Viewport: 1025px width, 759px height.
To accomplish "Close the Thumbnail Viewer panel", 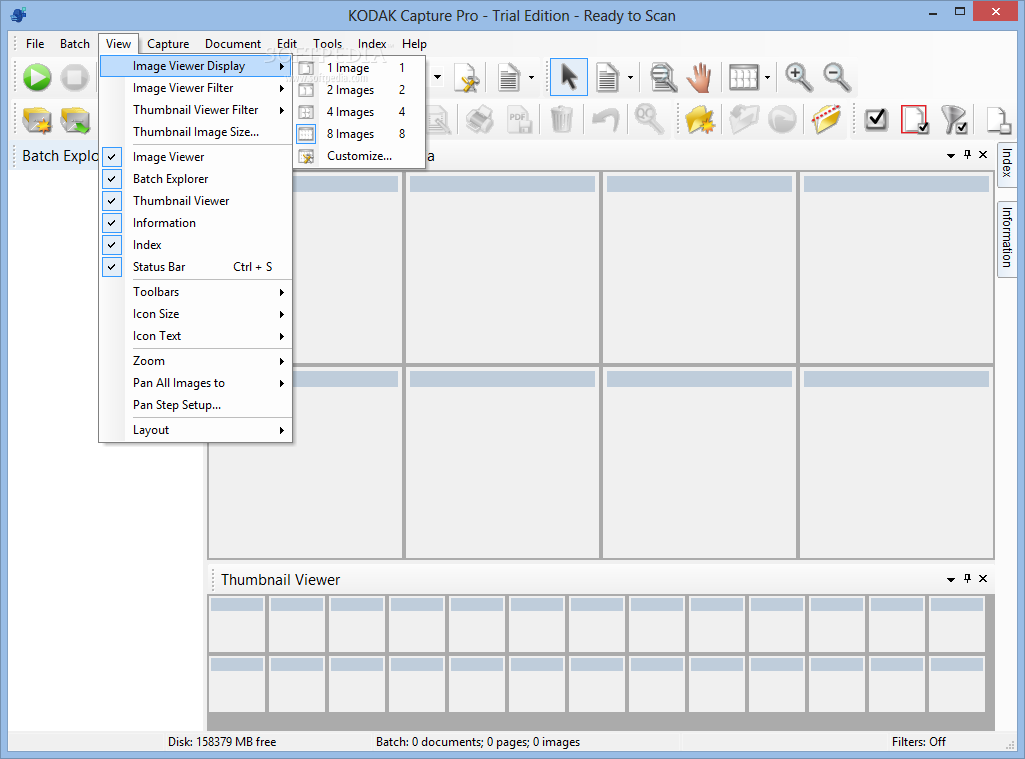I will [983, 579].
